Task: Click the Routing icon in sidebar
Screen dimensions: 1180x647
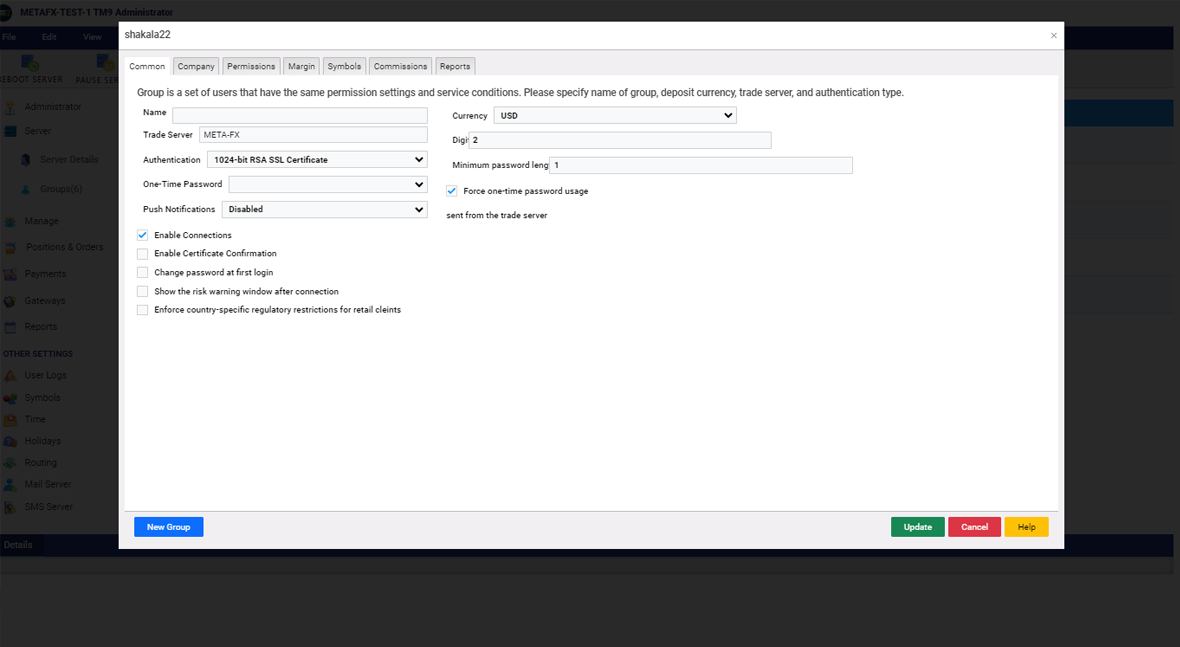Action: tap(11, 463)
